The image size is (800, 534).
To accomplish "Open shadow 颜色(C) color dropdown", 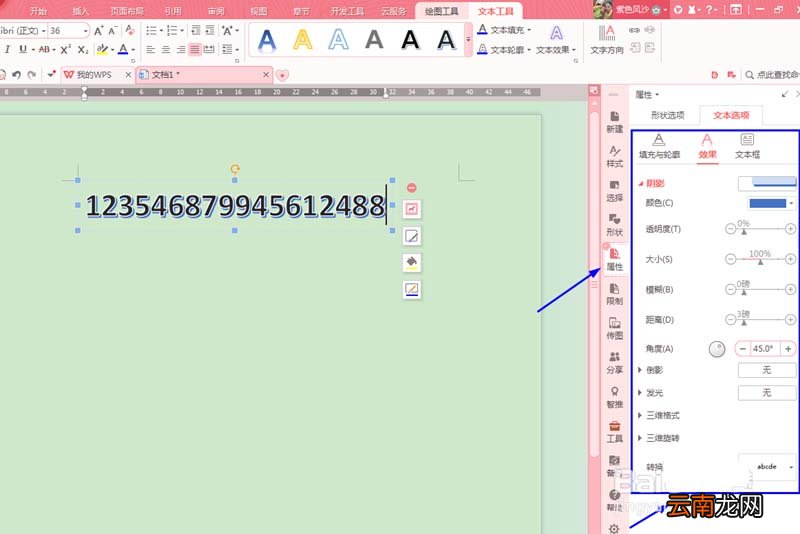I will 791,203.
